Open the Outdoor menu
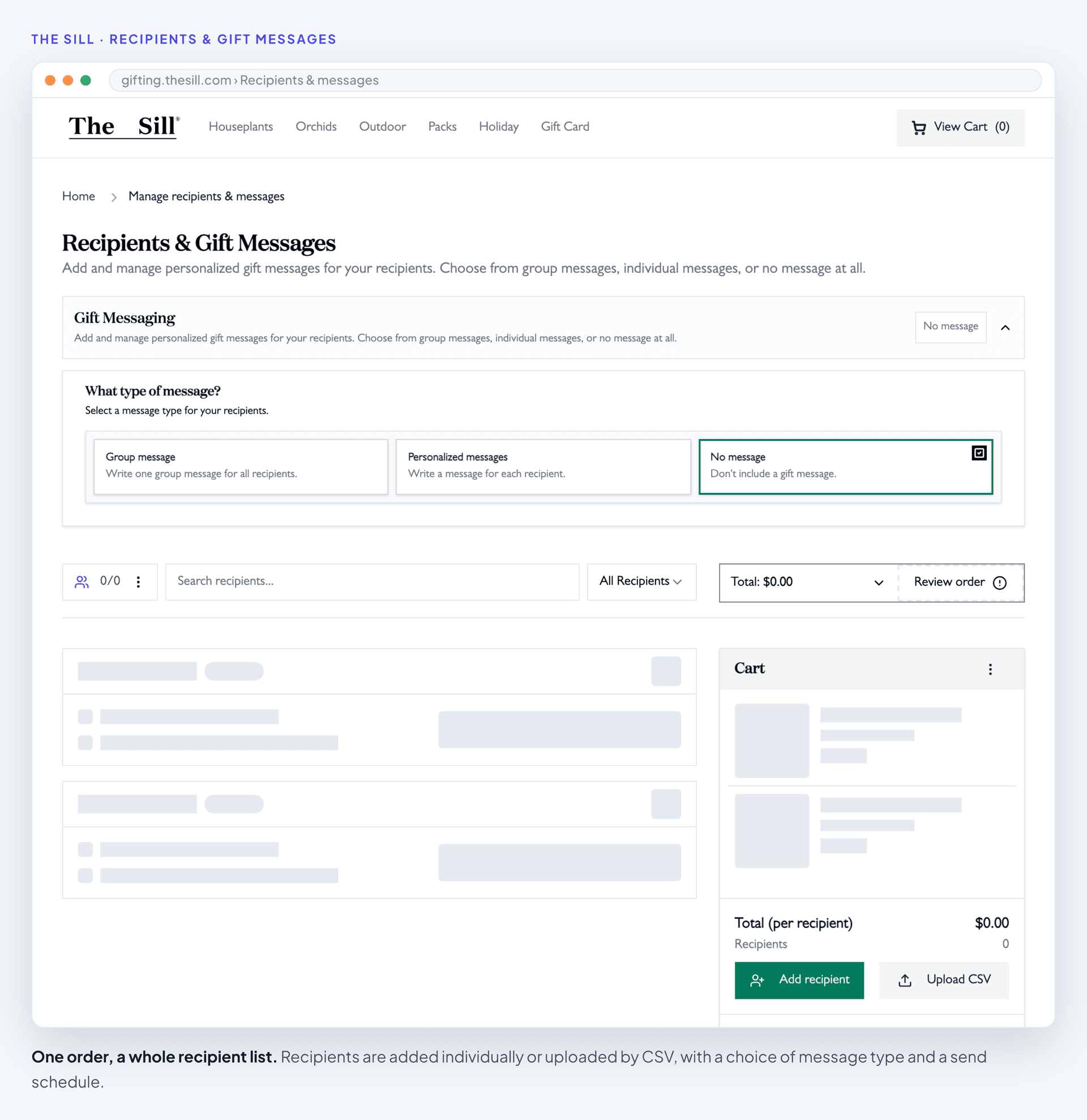This screenshot has width=1087, height=1120. coord(382,126)
